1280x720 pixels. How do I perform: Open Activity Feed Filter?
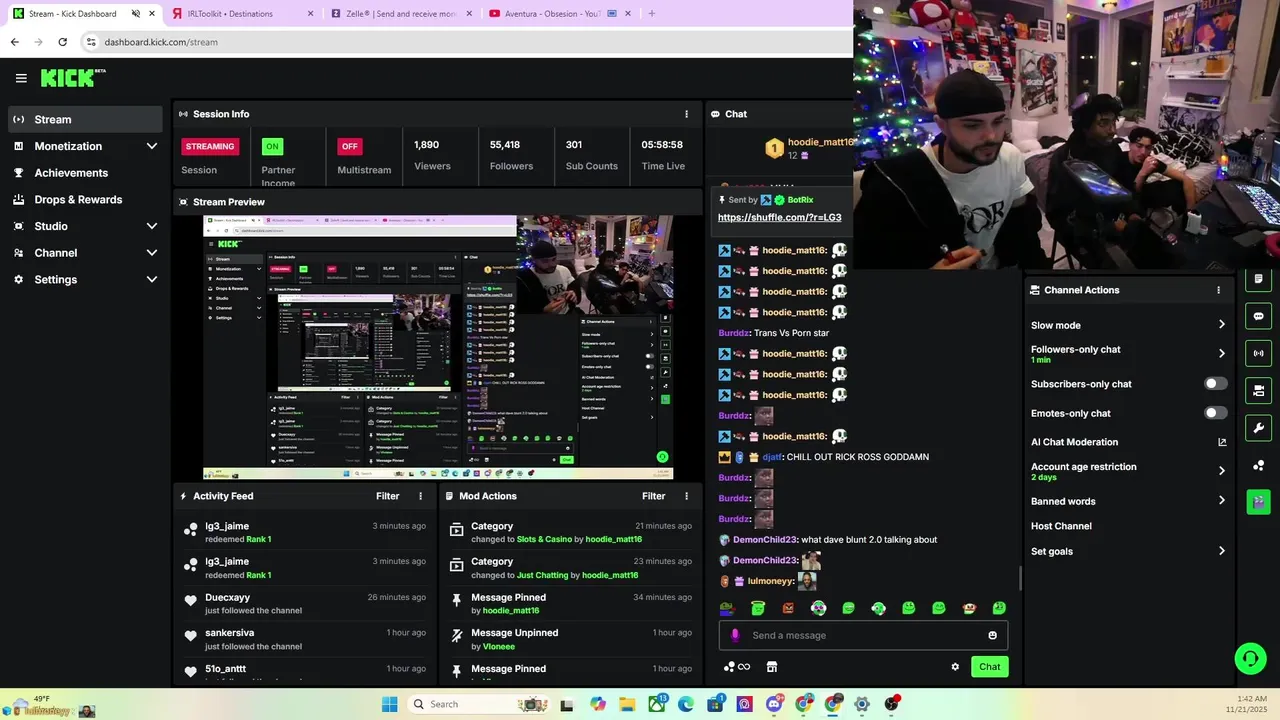(x=388, y=496)
